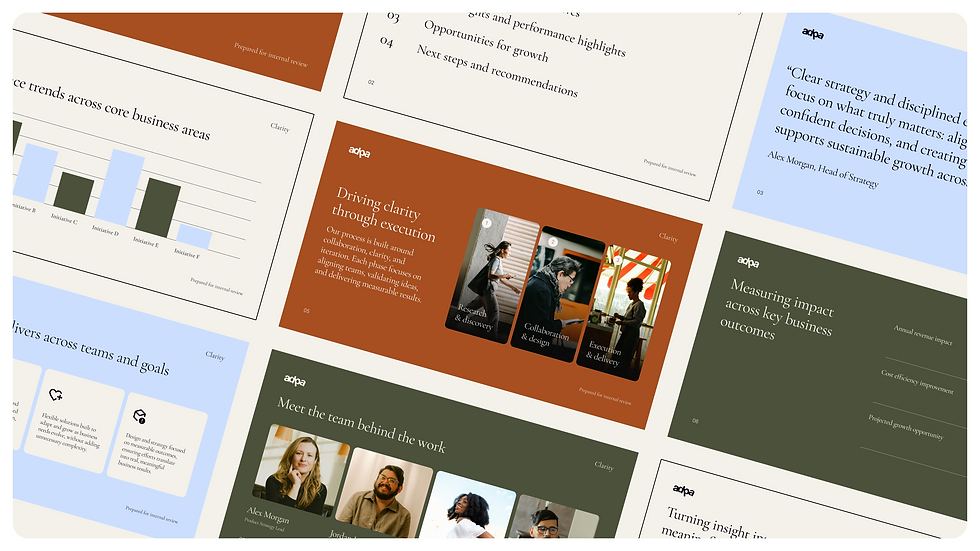The width and height of the screenshot is (980, 551).
Task: Select the Execution & delivery photo card
Action: pyautogui.click(x=624, y=312)
